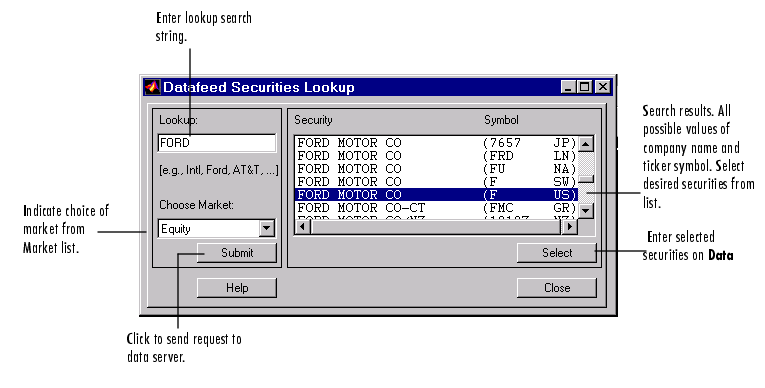Click the horizontal scrollbar left arrow
This screenshot has height=388, width=765.
pyautogui.click(x=303, y=227)
